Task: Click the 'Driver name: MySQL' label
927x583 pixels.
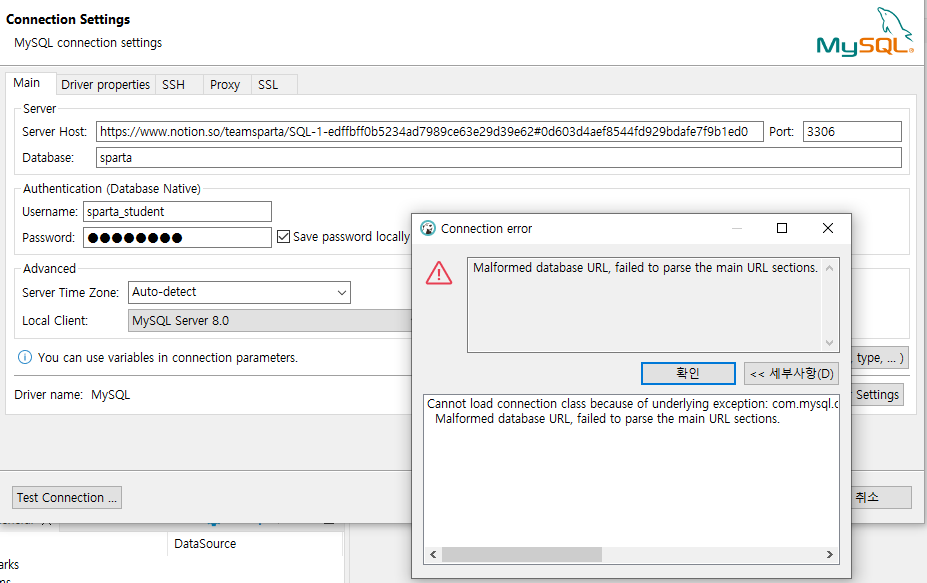Action: point(72,395)
